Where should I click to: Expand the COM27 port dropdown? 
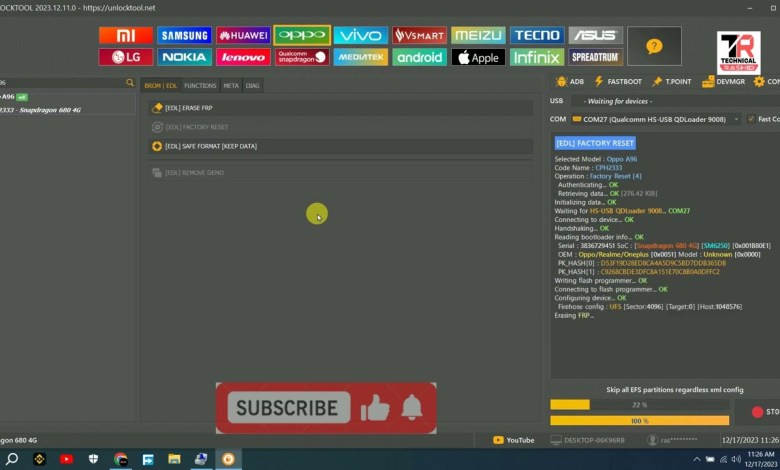(735, 119)
